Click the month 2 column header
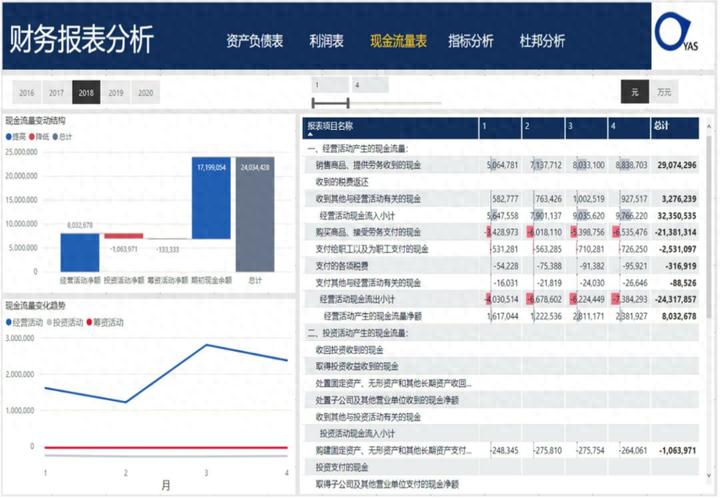The height and width of the screenshot is (499, 720). point(543,128)
